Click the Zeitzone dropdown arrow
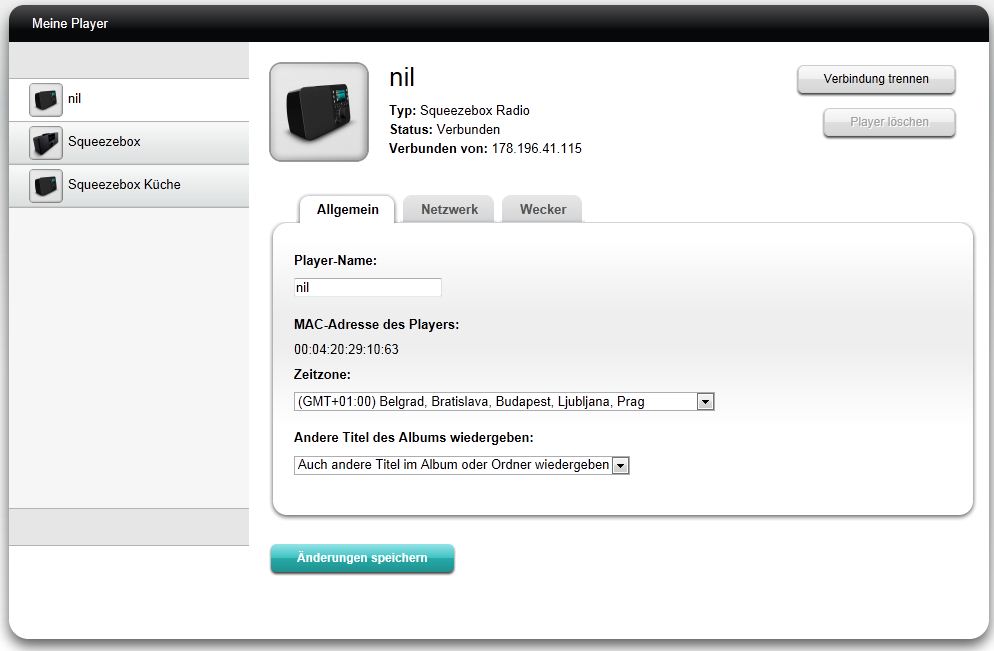This screenshot has height=651, width=994. 706,402
